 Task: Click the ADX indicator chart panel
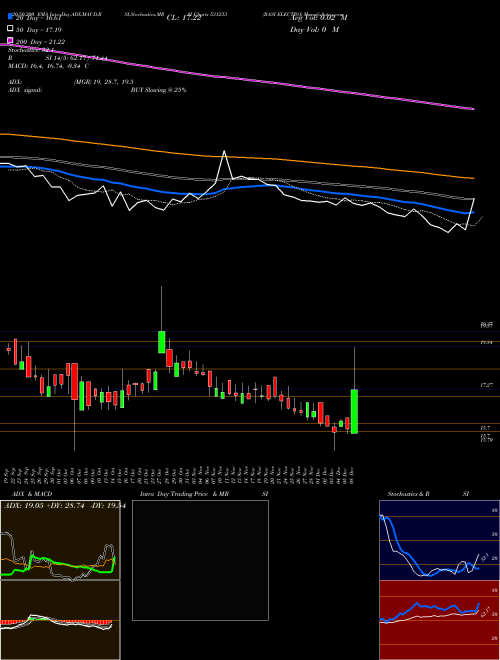(60, 540)
